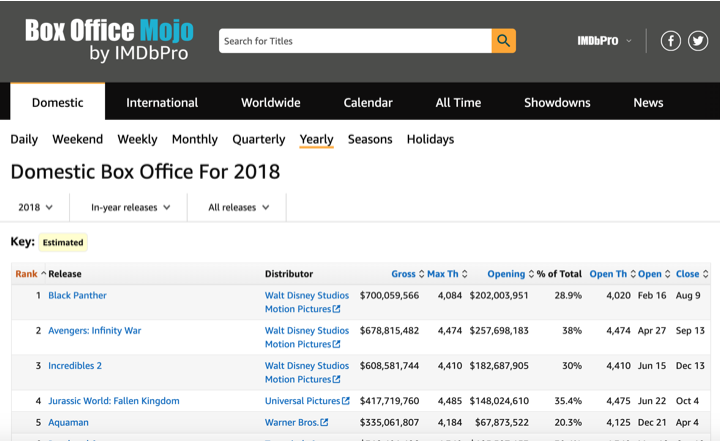Open Walt Disney Studios link in Black Panther row

(307, 302)
